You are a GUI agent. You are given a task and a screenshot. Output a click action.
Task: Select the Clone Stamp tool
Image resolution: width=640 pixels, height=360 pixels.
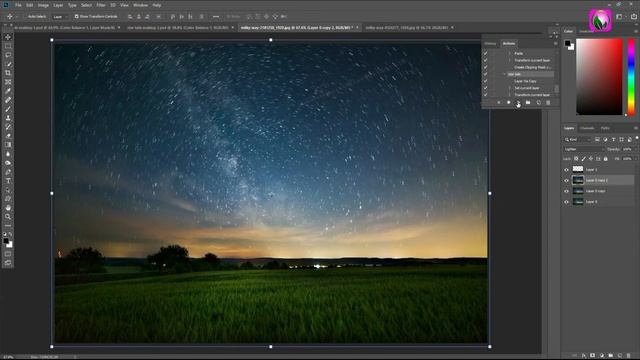click(x=8, y=118)
